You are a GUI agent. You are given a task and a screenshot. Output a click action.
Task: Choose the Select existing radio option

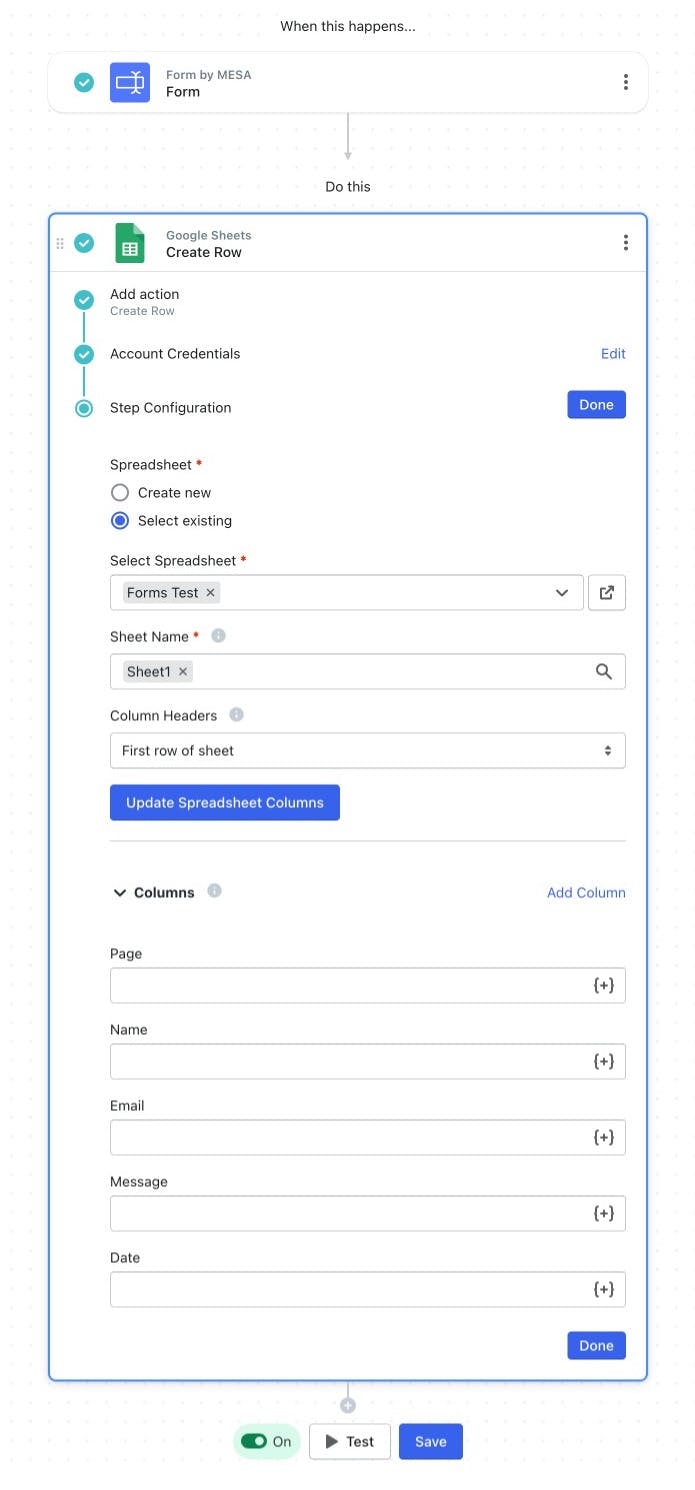point(120,520)
